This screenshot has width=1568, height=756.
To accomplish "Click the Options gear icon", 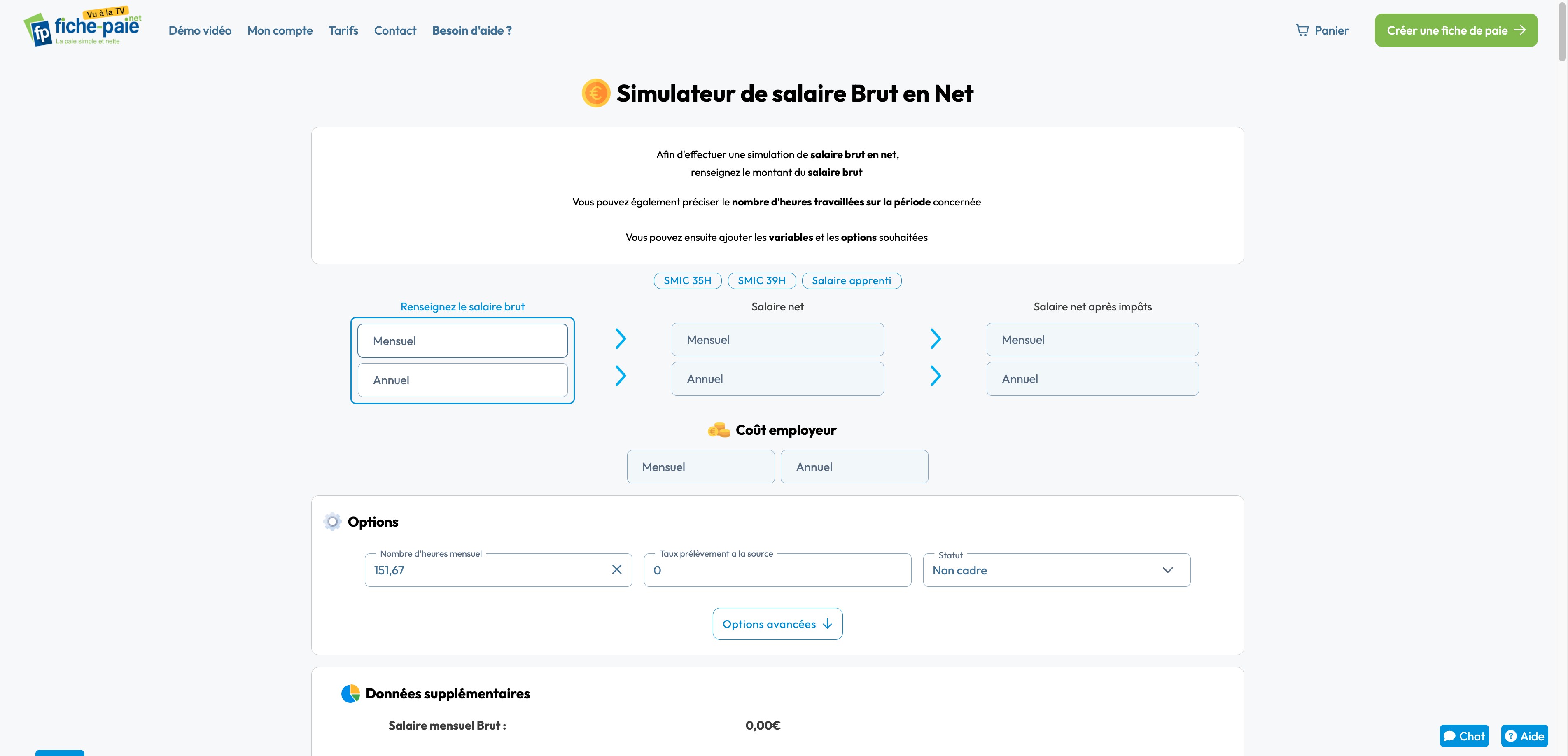I will click(332, 522).
